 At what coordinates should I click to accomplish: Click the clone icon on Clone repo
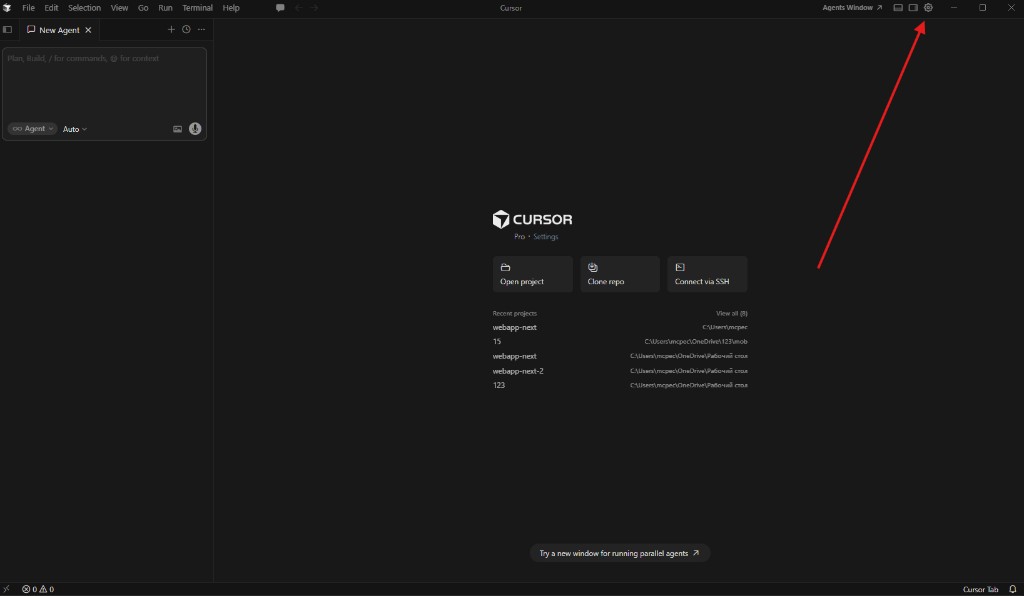(x=592, y=267)
